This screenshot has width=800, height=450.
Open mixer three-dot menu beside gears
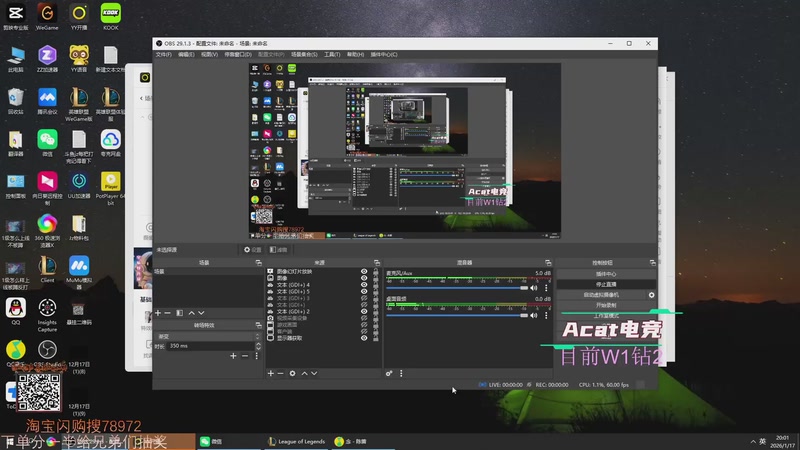[402, 373]
